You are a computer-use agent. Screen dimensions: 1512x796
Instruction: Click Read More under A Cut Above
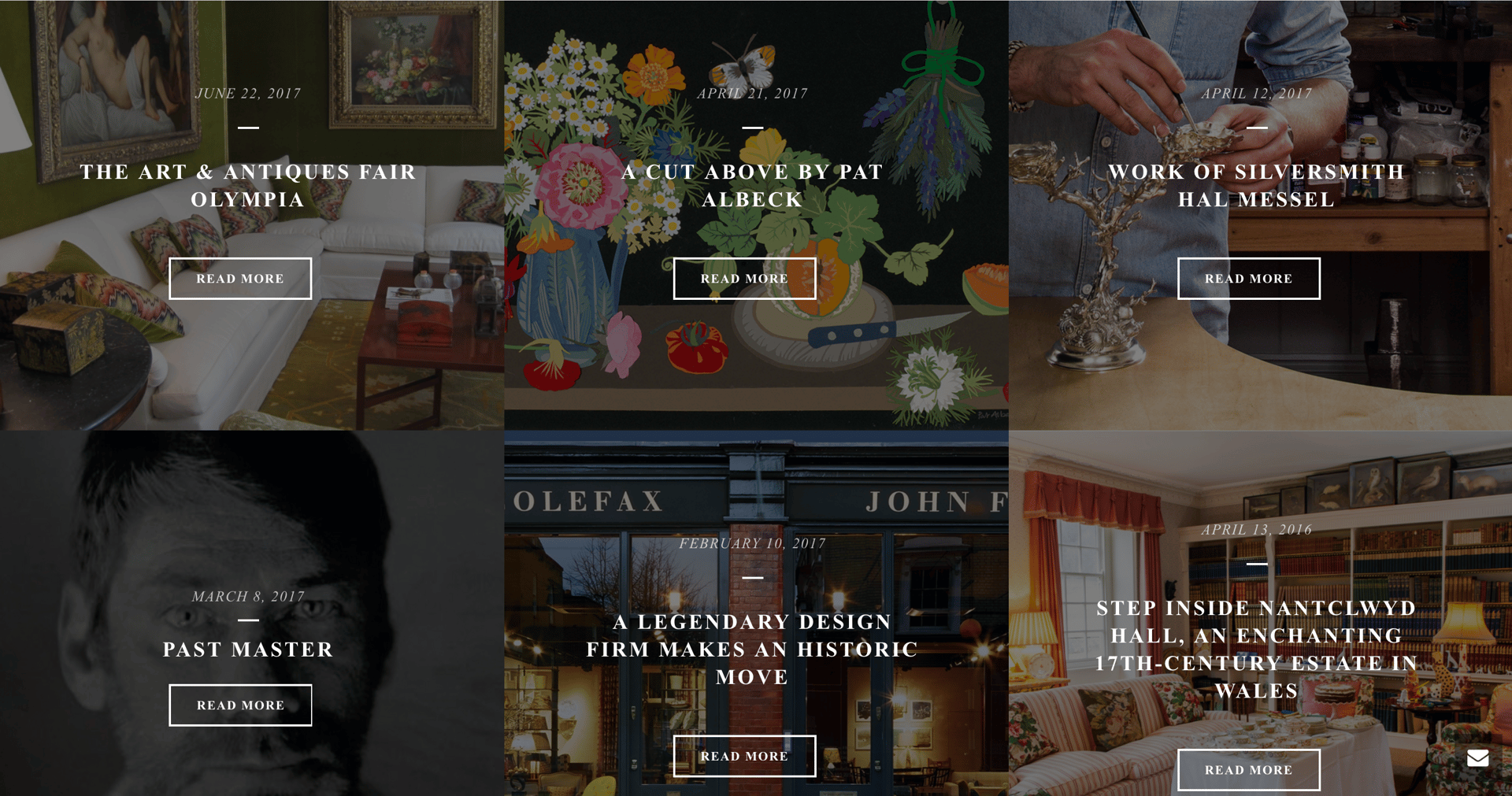tap(744, 279)
